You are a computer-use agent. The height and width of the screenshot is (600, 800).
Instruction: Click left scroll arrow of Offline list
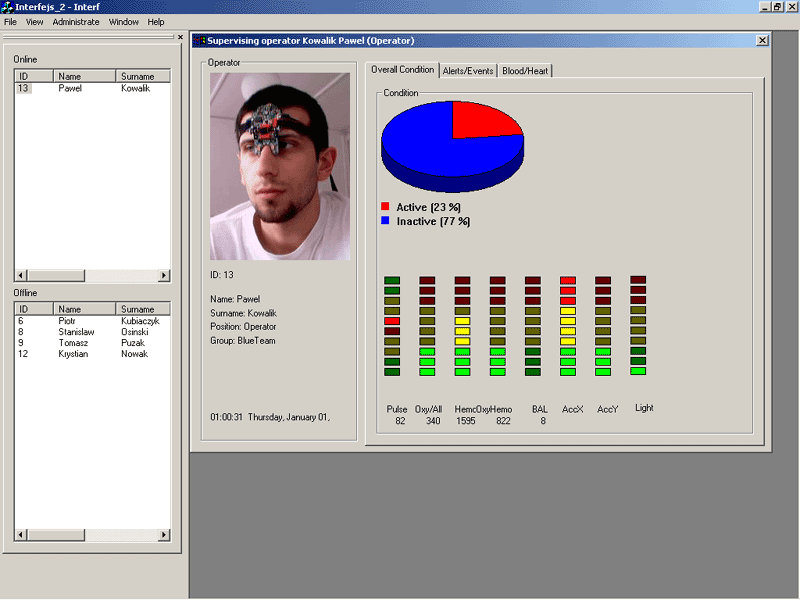pos(21,535)
